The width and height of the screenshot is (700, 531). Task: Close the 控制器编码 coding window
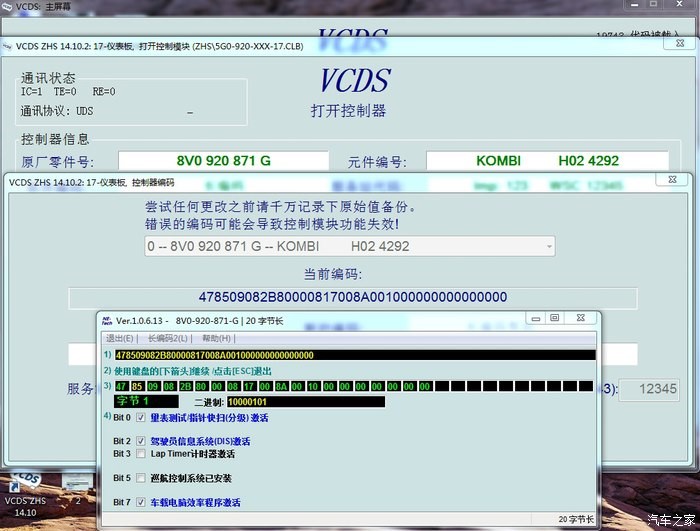click(672, 179)
